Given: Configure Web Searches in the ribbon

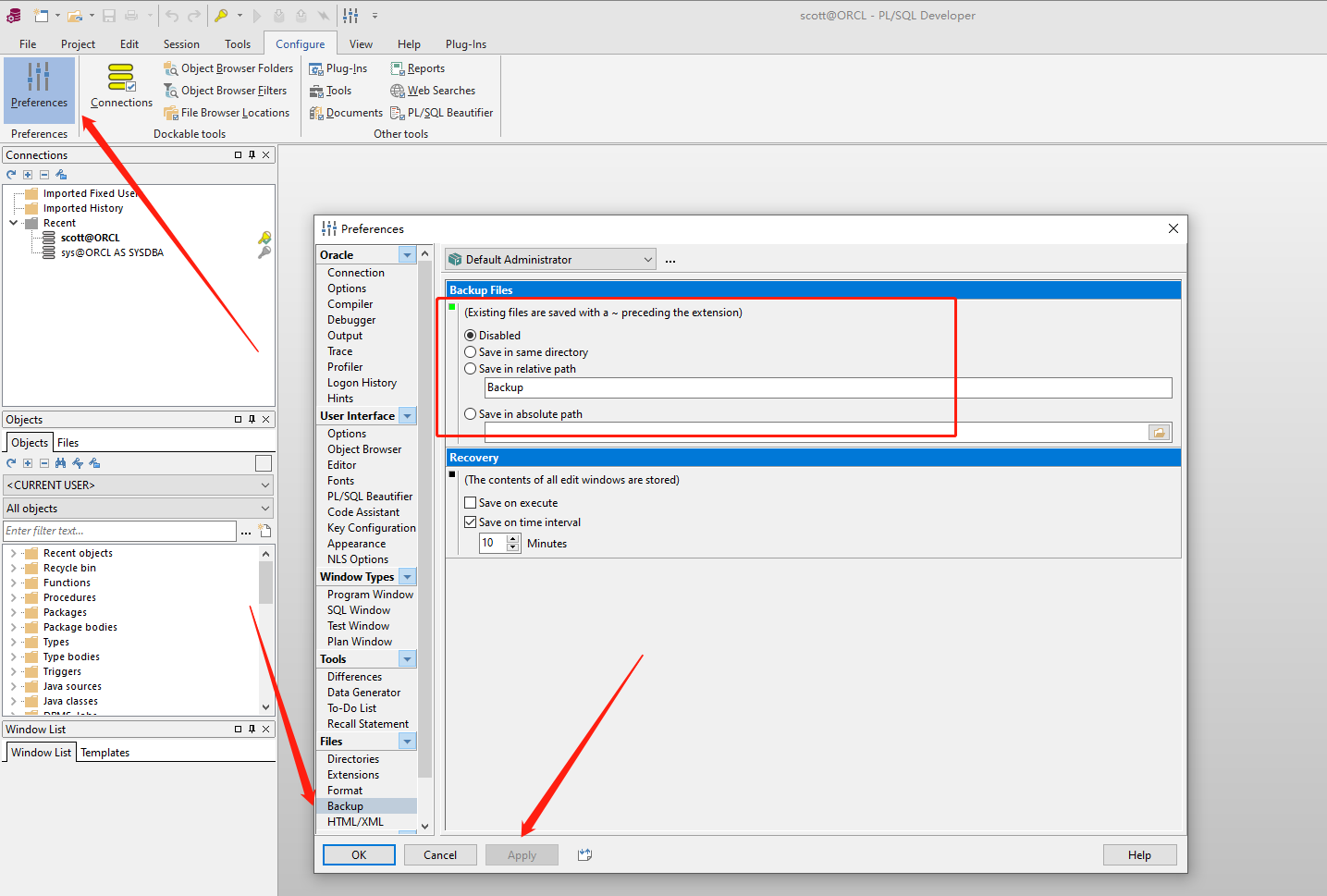Looking at the screenshot, I should tap(433, 91).
